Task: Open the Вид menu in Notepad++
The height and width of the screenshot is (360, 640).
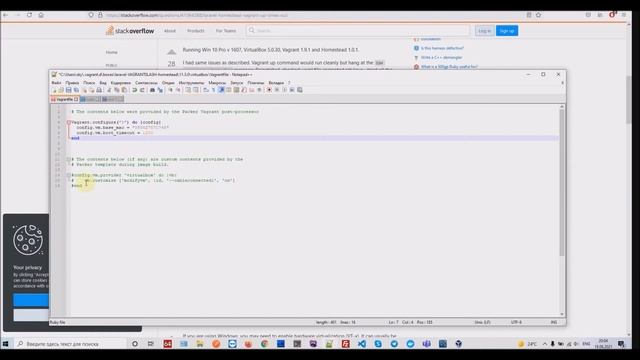Action: [x=103, y=83]
